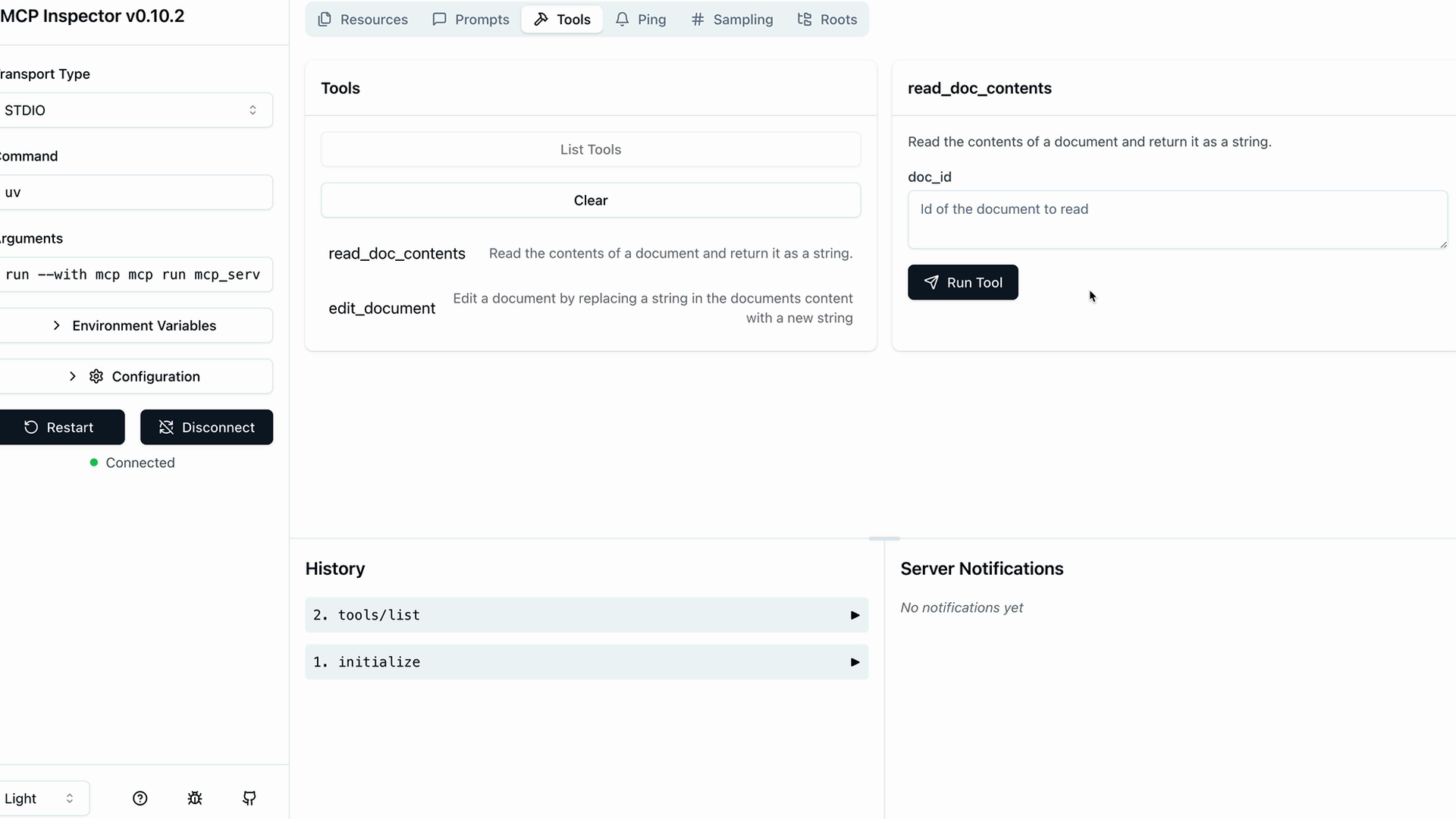Select the edit_document tool
This screenshot has height=819, width=1456.
(381, 308)
